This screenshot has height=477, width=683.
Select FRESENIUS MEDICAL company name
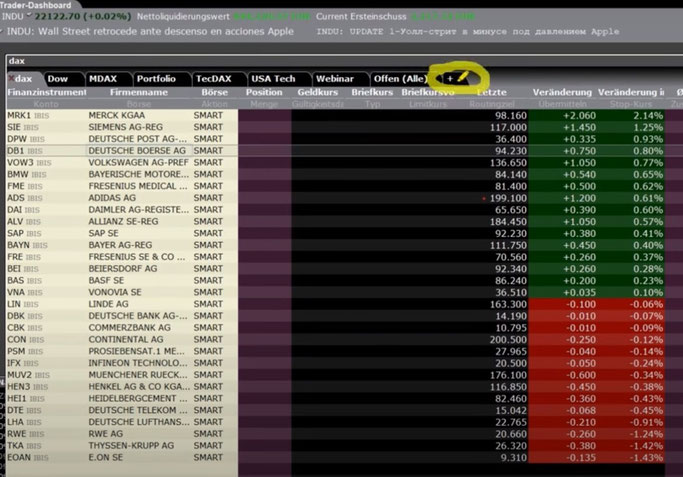pos(138,186)
